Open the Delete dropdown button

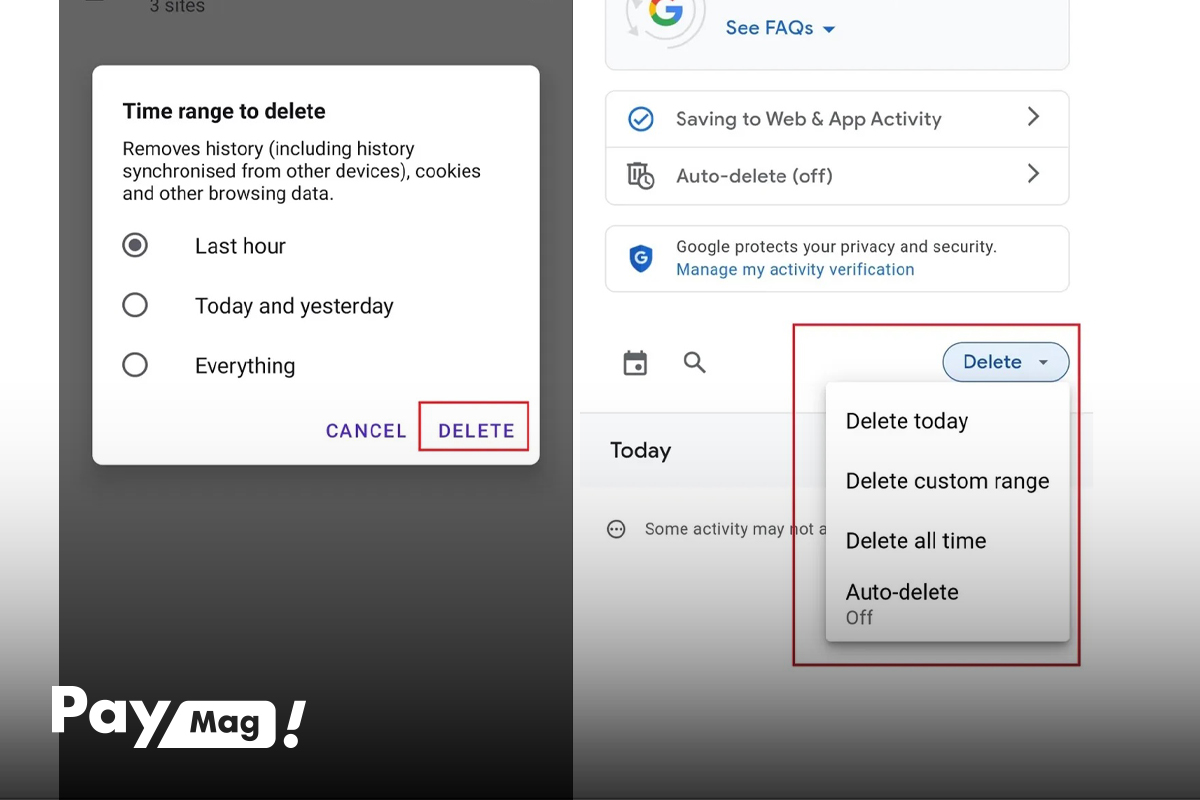coord(1006,362)
